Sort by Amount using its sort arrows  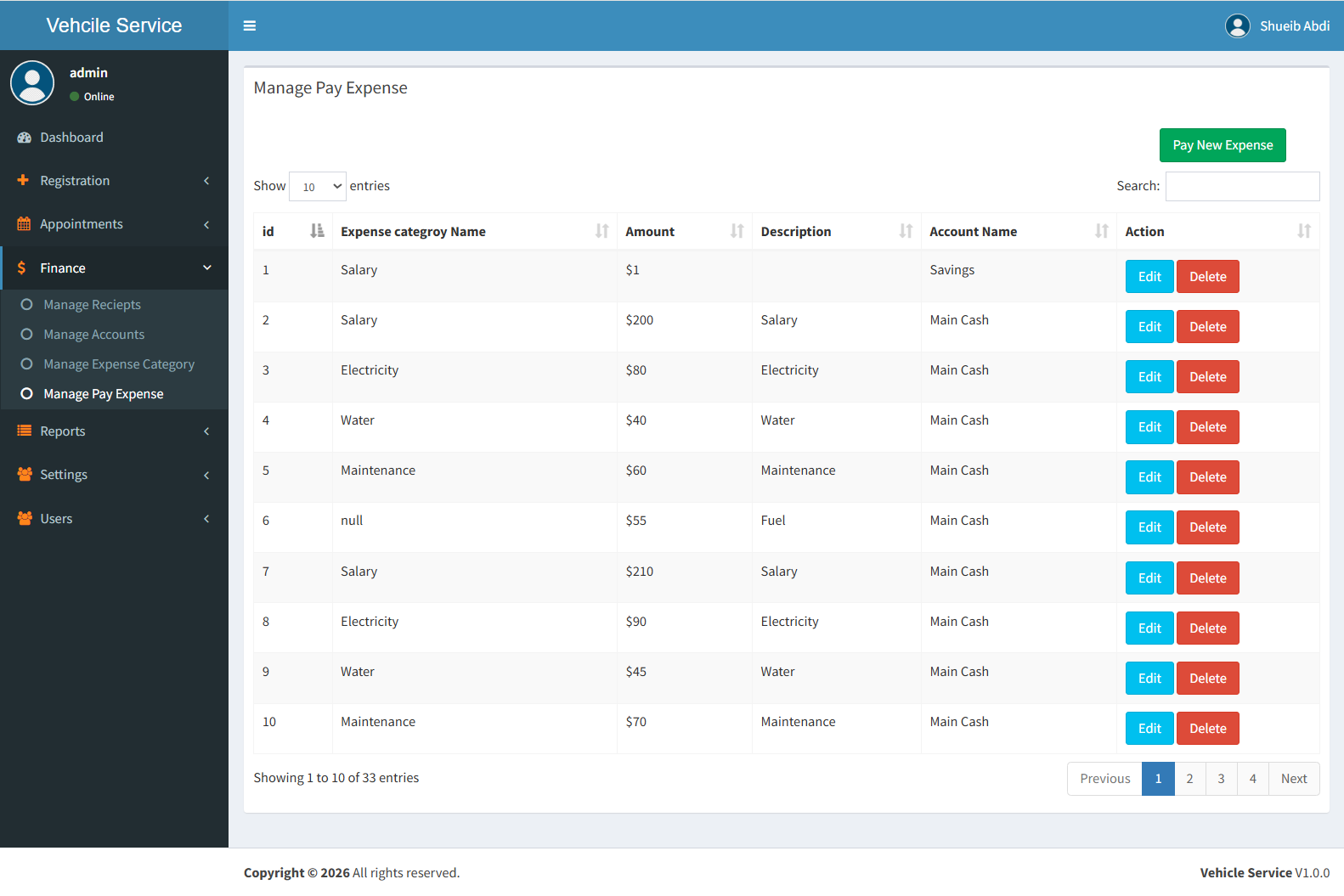tap(737, 231)
